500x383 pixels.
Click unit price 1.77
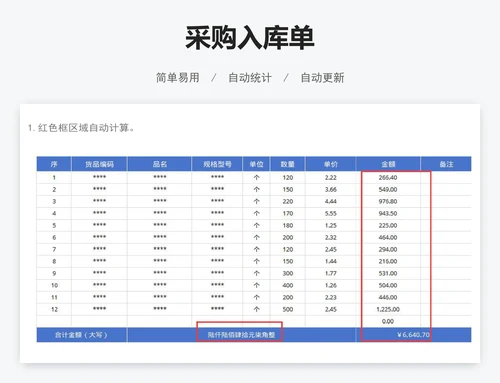point(331,273)
